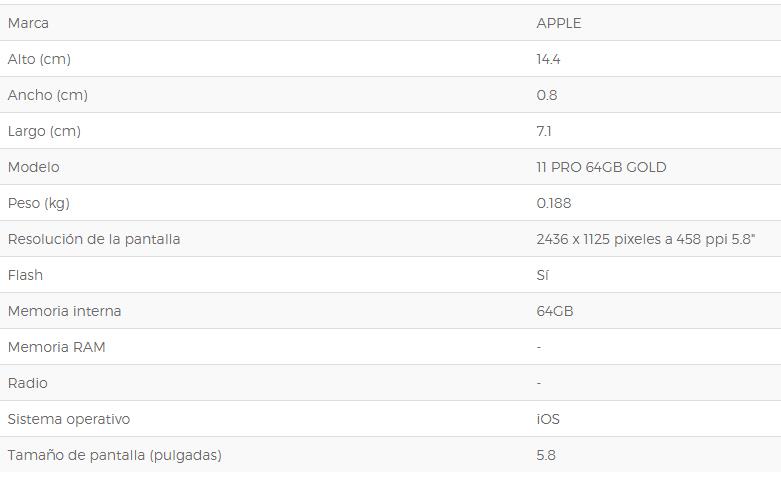Select the iOS operating system value
Viewport: 781px width, 479px height.
point(548,419)
